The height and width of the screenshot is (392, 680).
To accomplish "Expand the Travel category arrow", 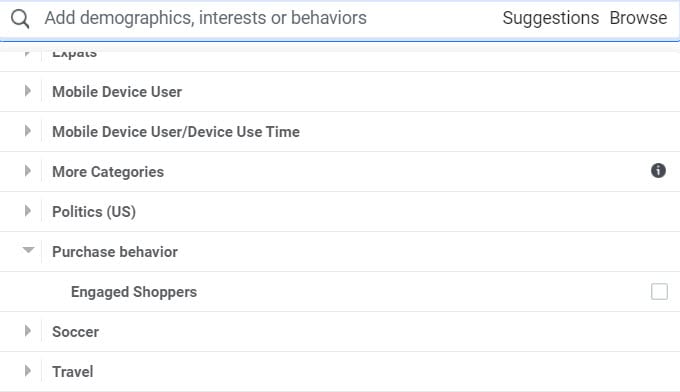I will pyautogui.click(x=28, y=371).
